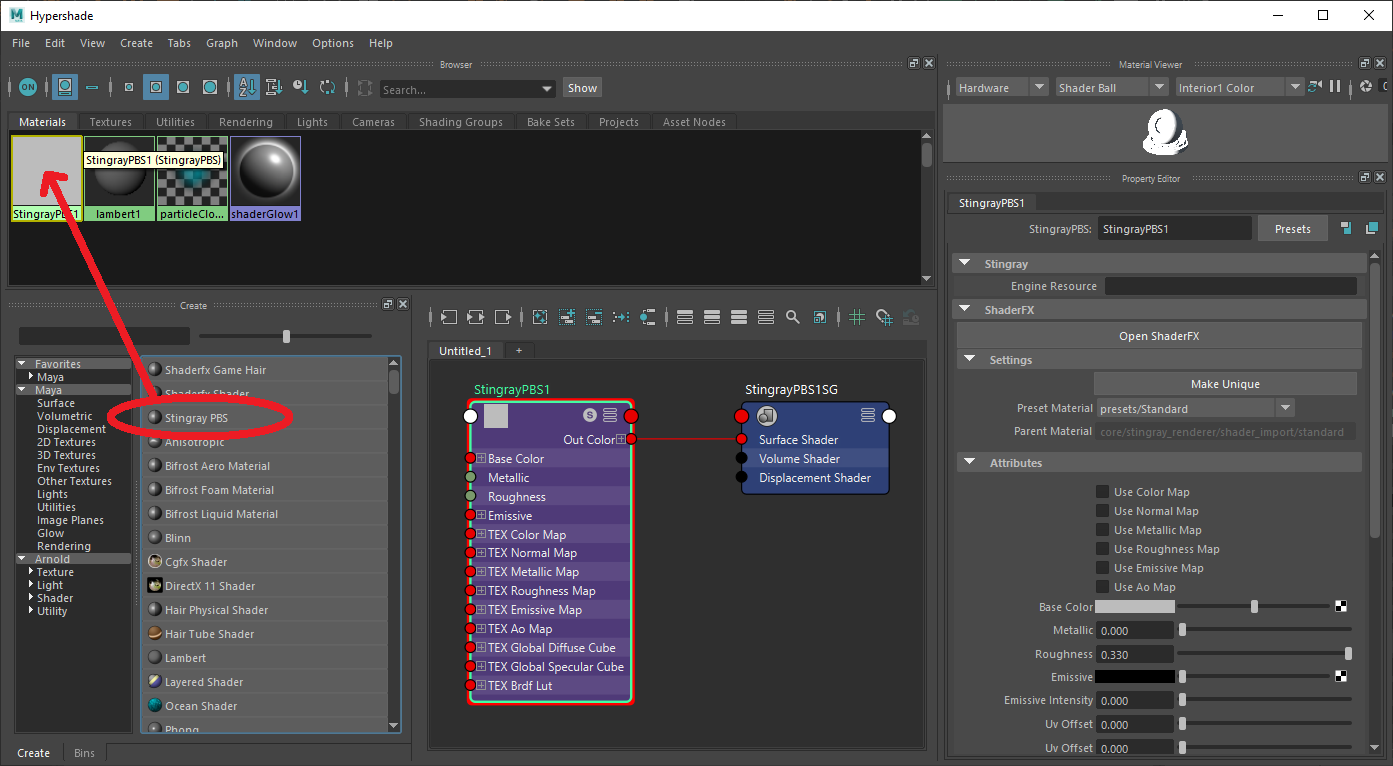Open the Preset Material dropdown

pos(1285,408)
